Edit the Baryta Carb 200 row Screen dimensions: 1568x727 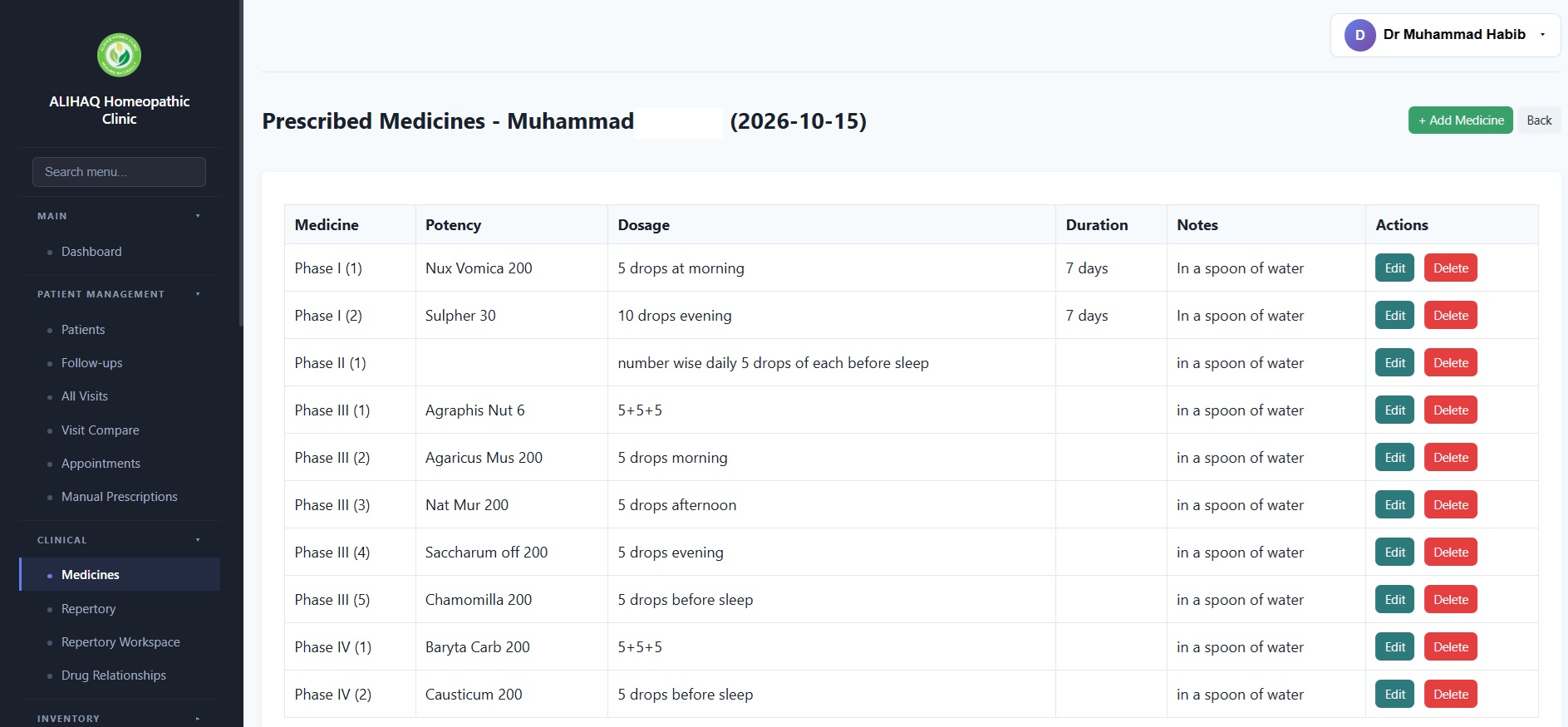[x=1394, y=647]
